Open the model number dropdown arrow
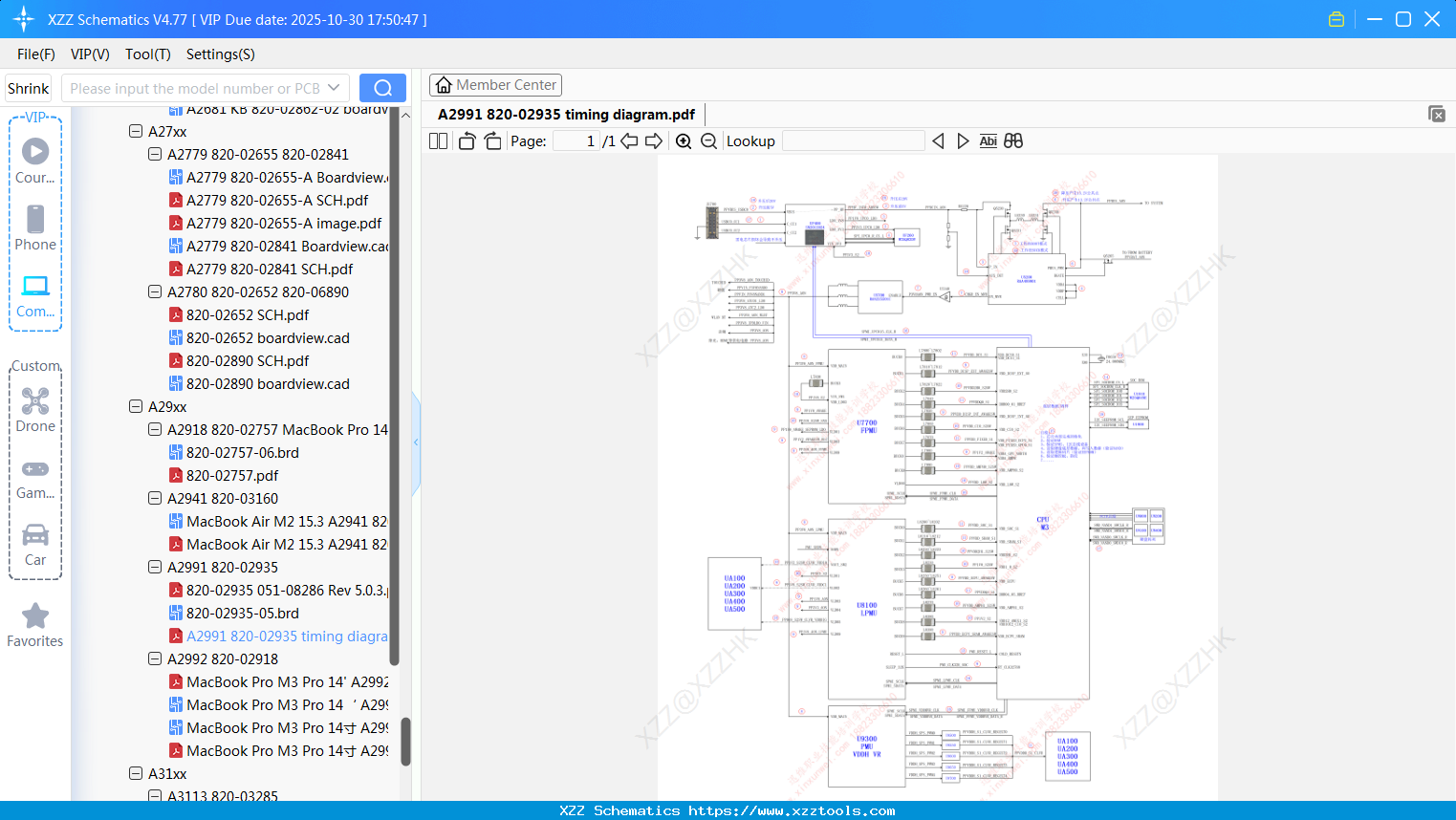 (334, 88)
